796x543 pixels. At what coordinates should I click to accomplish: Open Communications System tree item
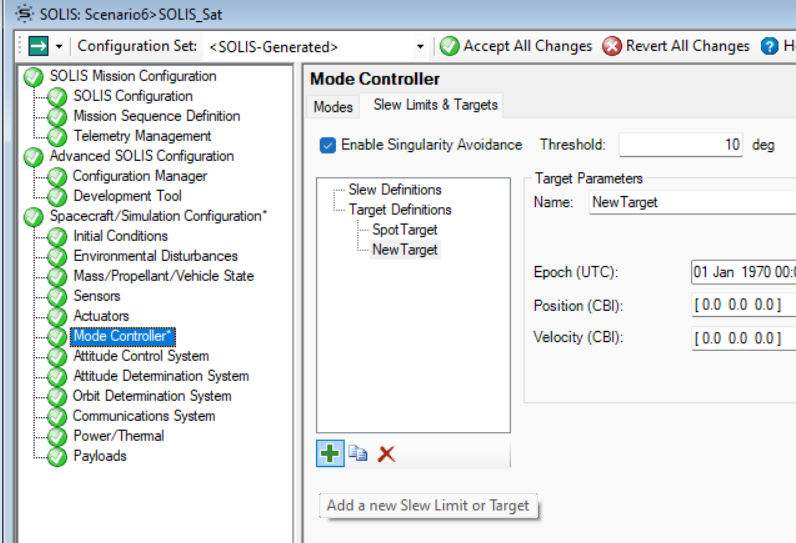point(144,416)
